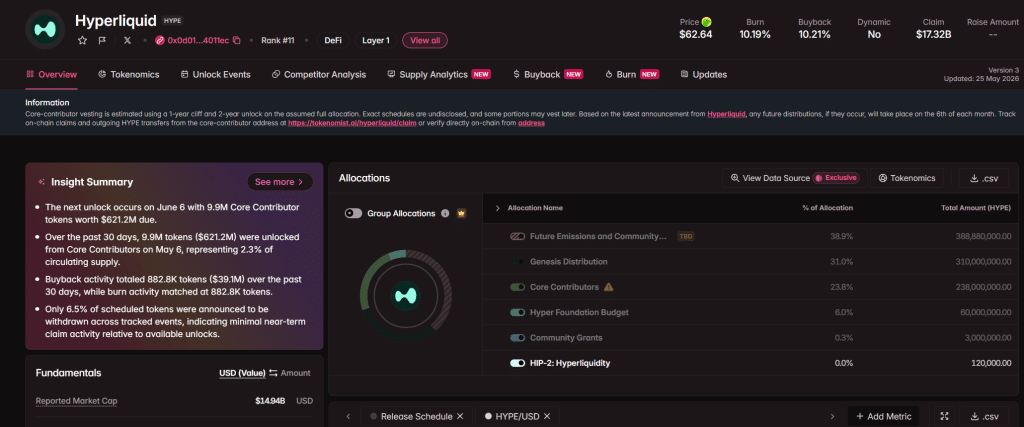Copy the 0x0d01...4011ec contract address
1024x427 pixels.
pyautogui.click(x=236, y=40)
